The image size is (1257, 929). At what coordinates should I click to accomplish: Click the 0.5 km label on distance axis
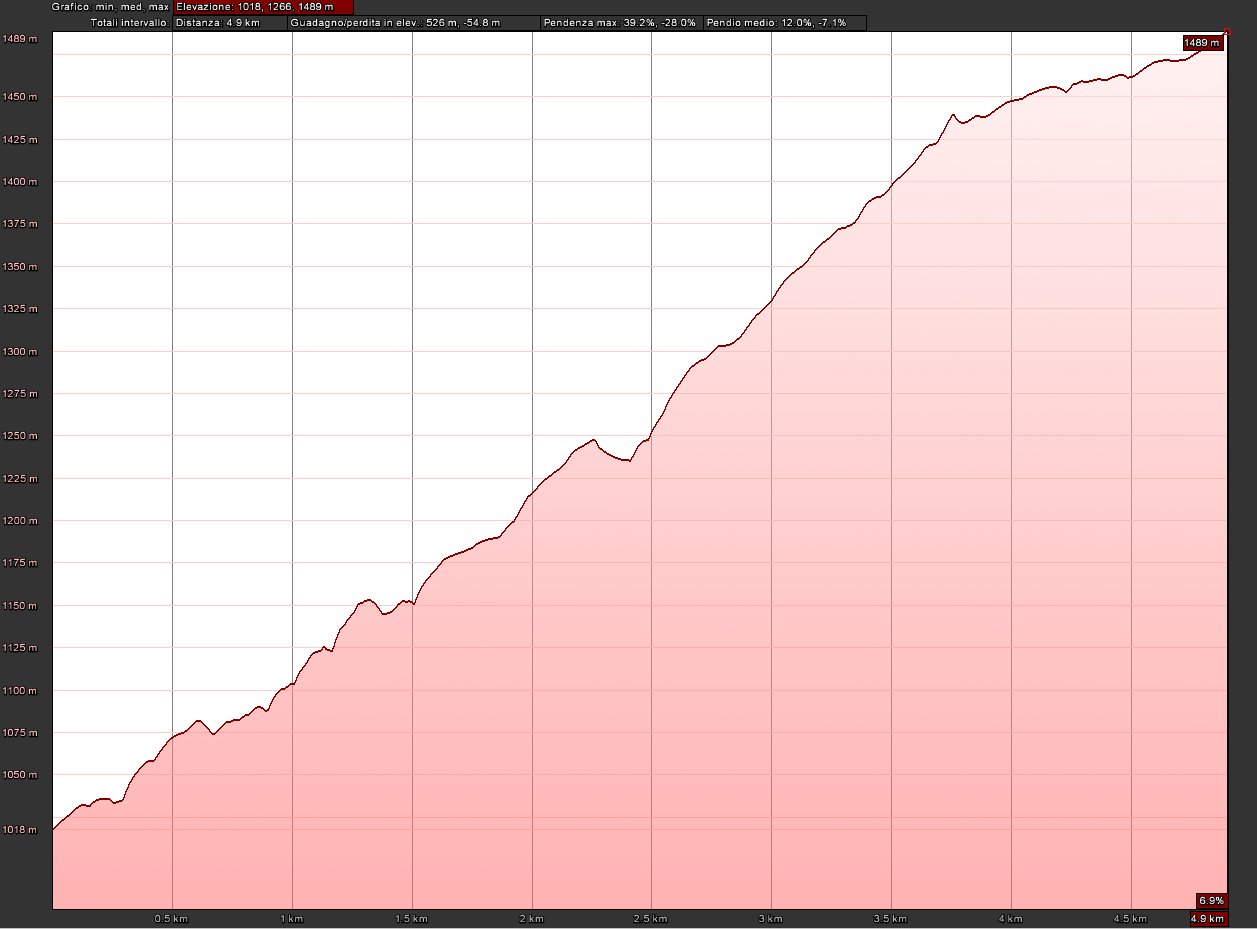[171, 918]
